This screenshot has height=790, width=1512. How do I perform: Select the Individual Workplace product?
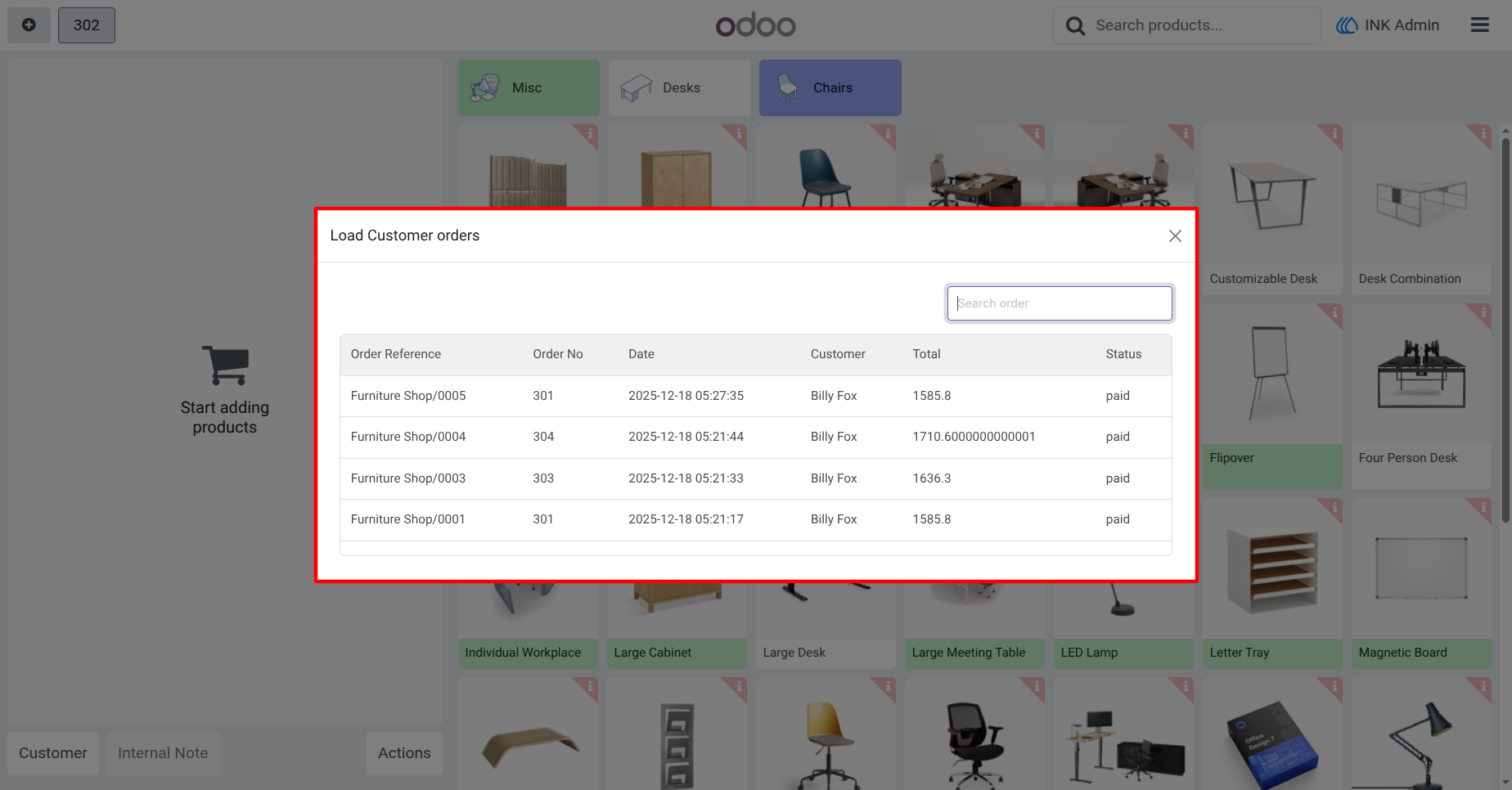(528, 626)
